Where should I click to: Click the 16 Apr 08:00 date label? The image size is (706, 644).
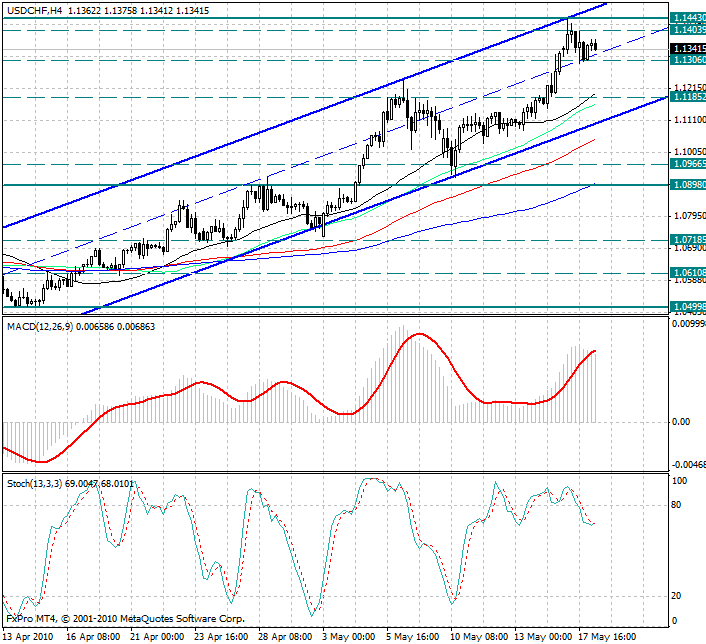pos(93,637)
